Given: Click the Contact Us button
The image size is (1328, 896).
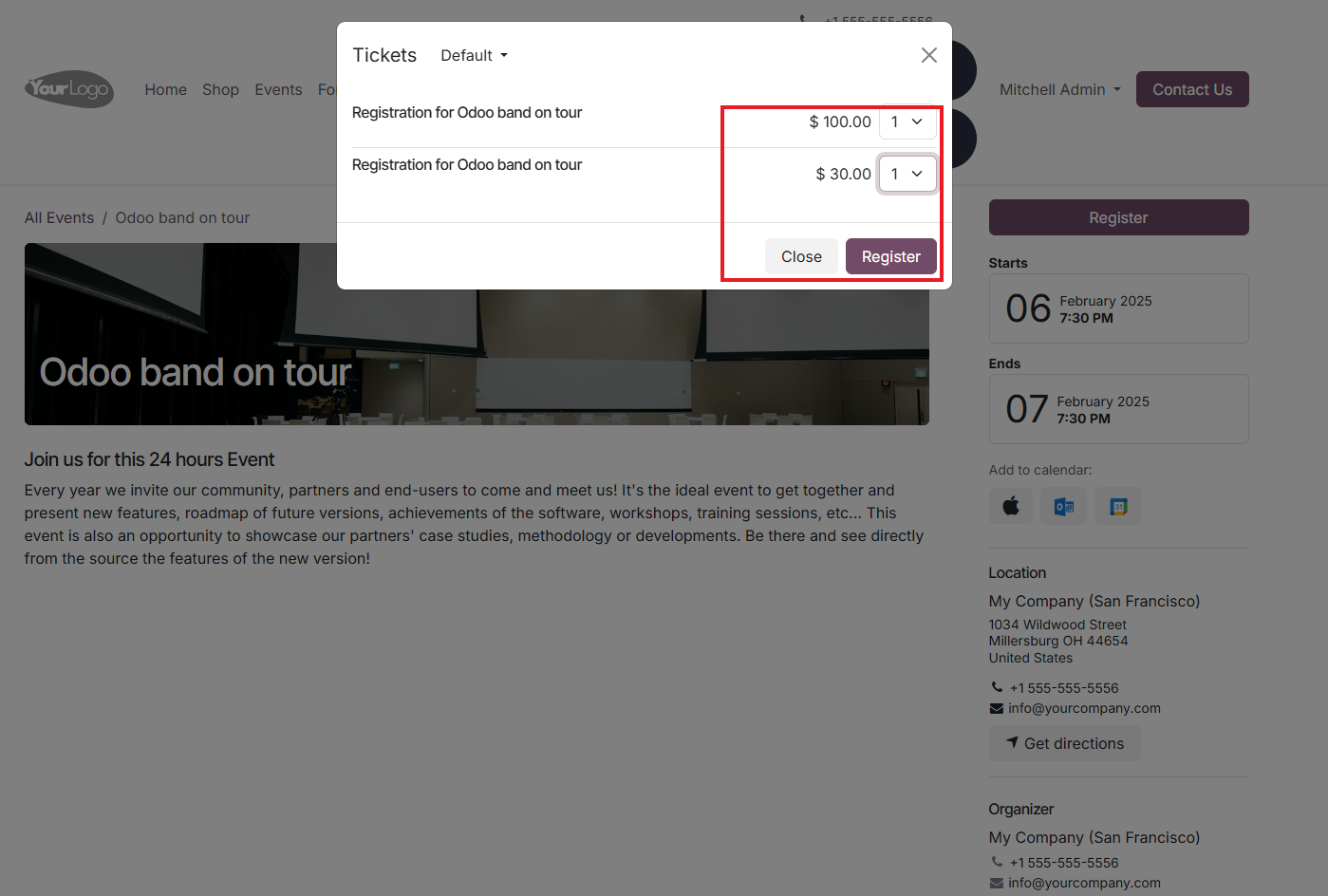Looking at the screenshot, I should [x=1192, y=89].
